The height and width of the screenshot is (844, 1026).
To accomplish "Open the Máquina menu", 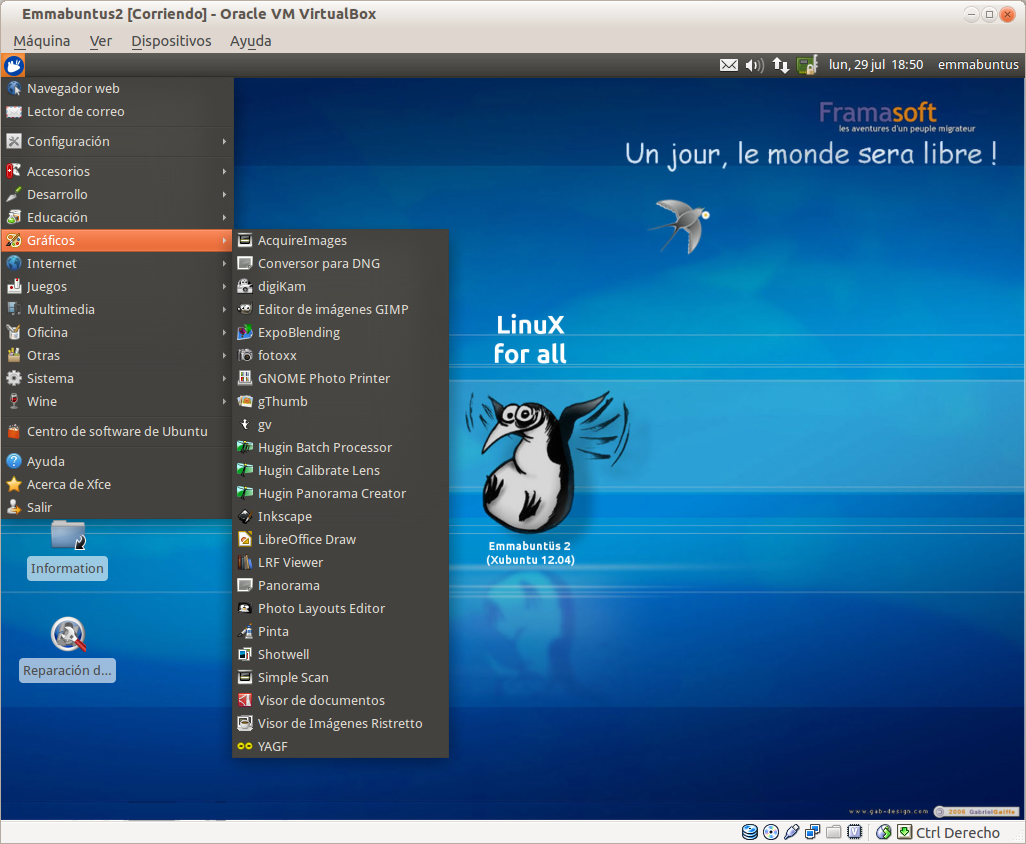I will pyautogui.click(x=42, y=41).
